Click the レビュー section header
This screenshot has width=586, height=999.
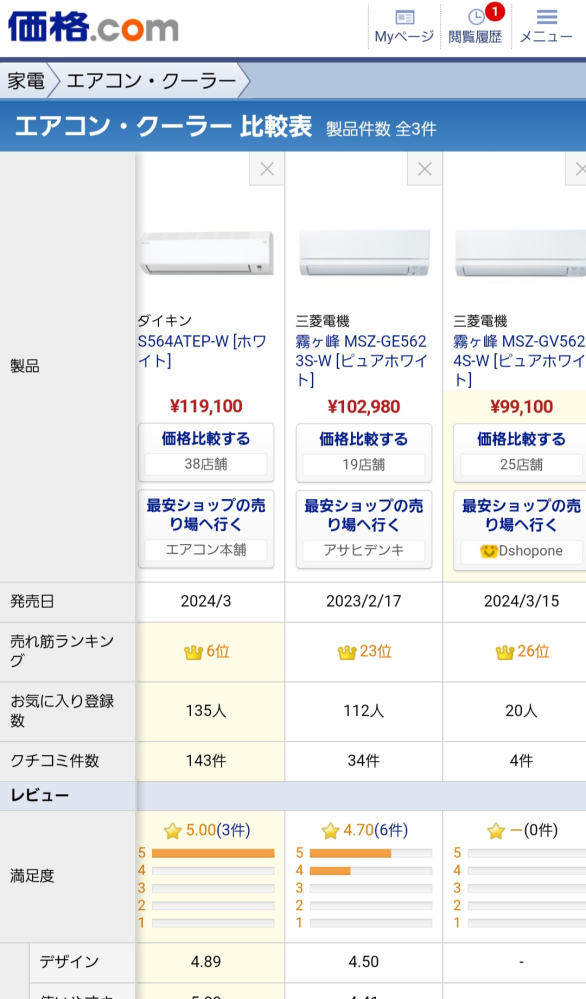pos(39,795)
